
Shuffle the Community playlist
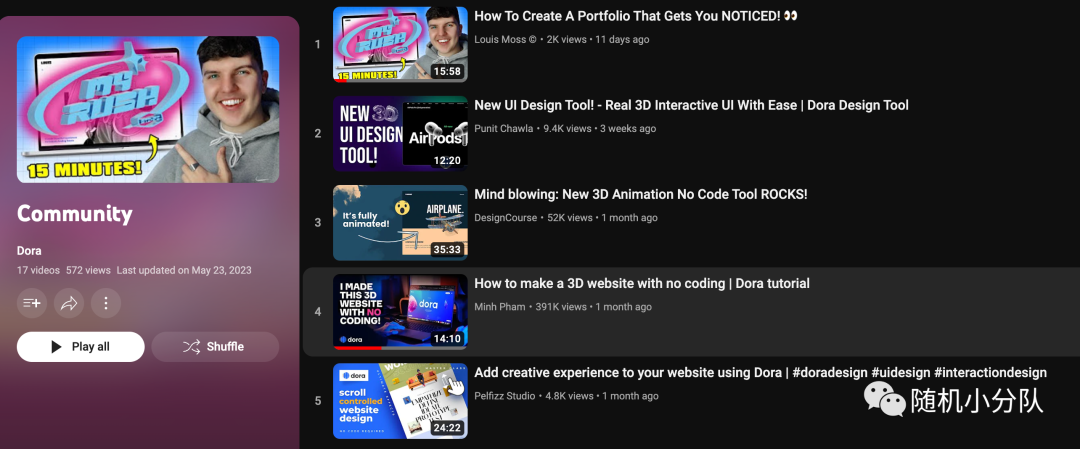[x=215, y=347]
